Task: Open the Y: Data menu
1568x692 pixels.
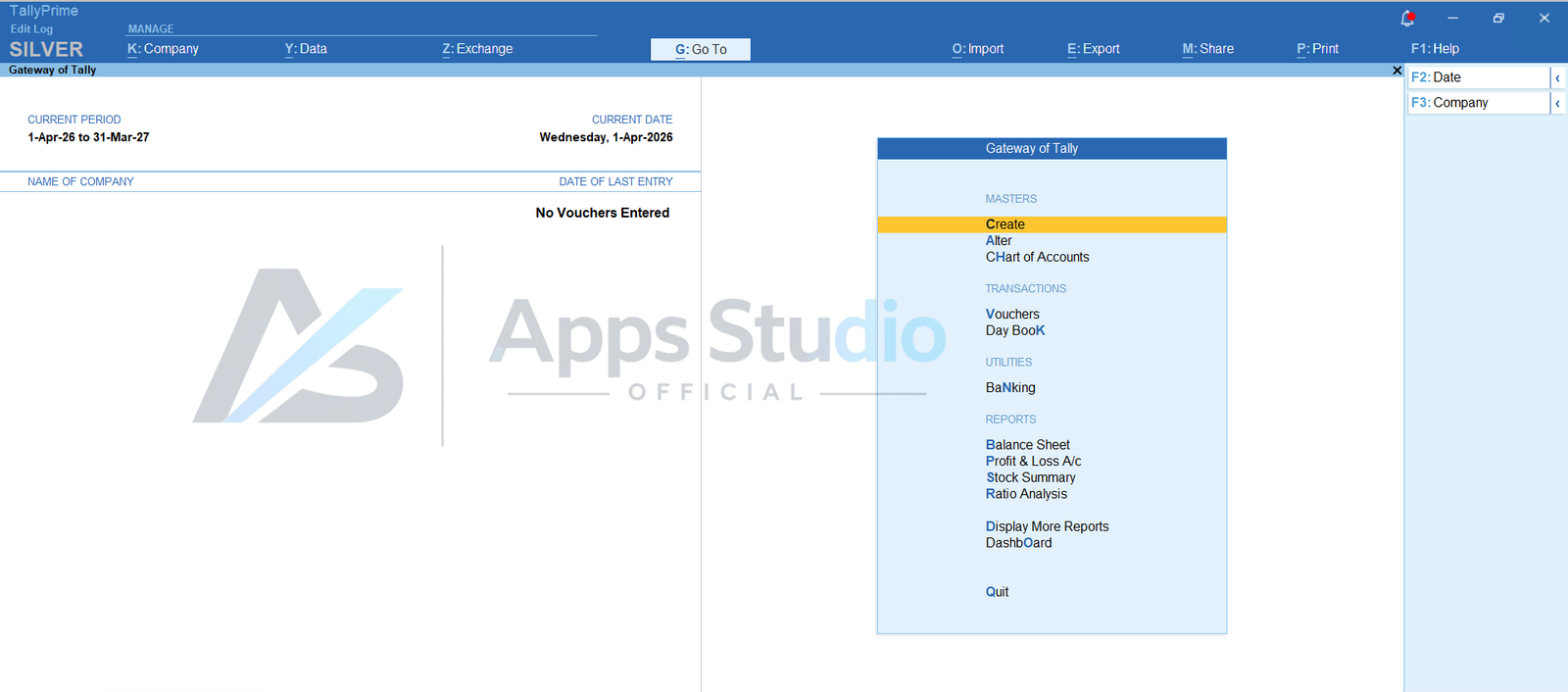Action: [306, 49]
